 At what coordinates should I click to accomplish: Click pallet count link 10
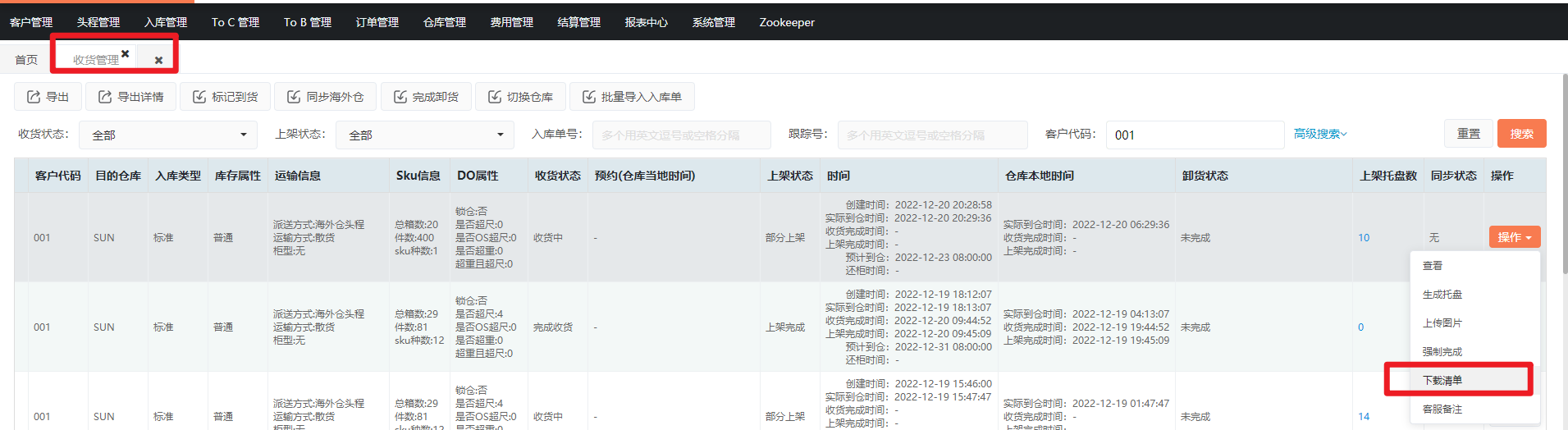pos(1364,238)
